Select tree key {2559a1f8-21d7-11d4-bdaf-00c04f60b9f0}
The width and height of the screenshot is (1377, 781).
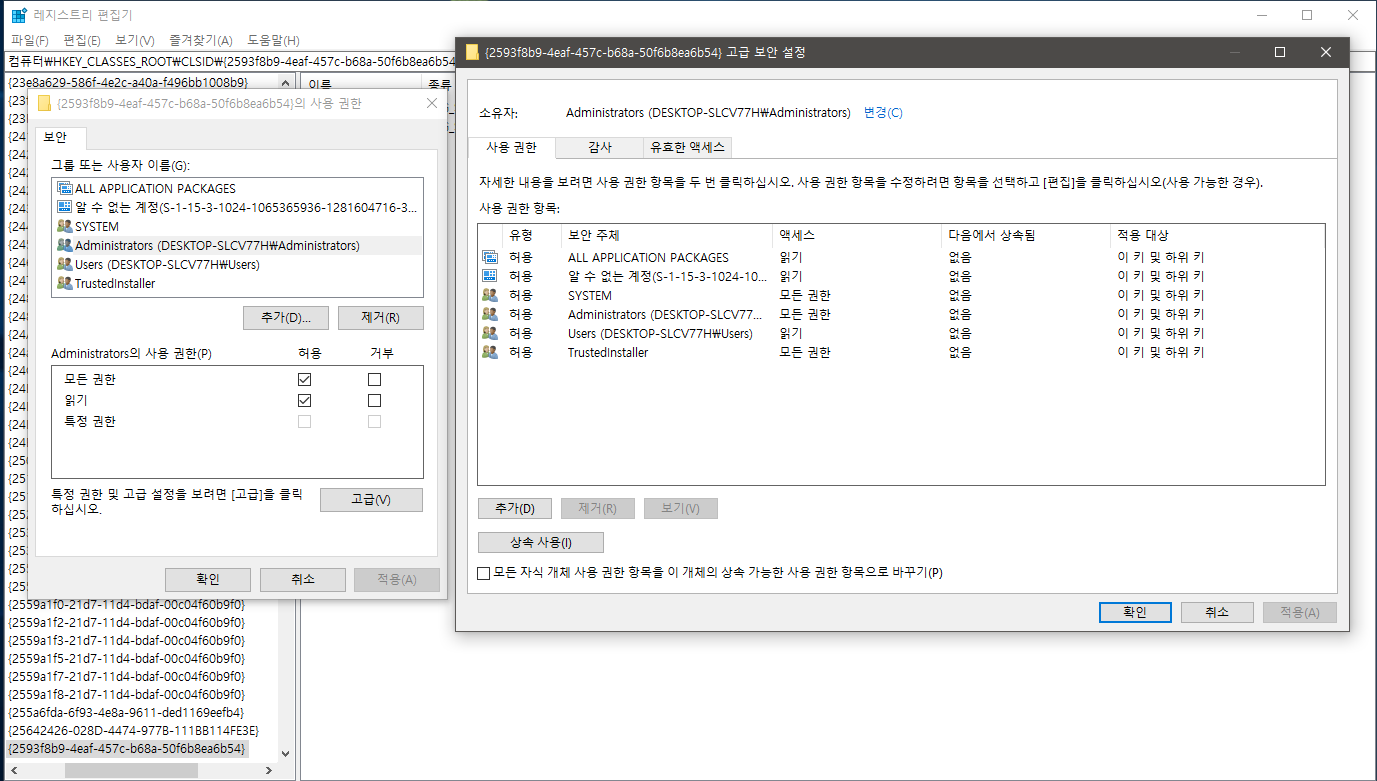(125, 694)
